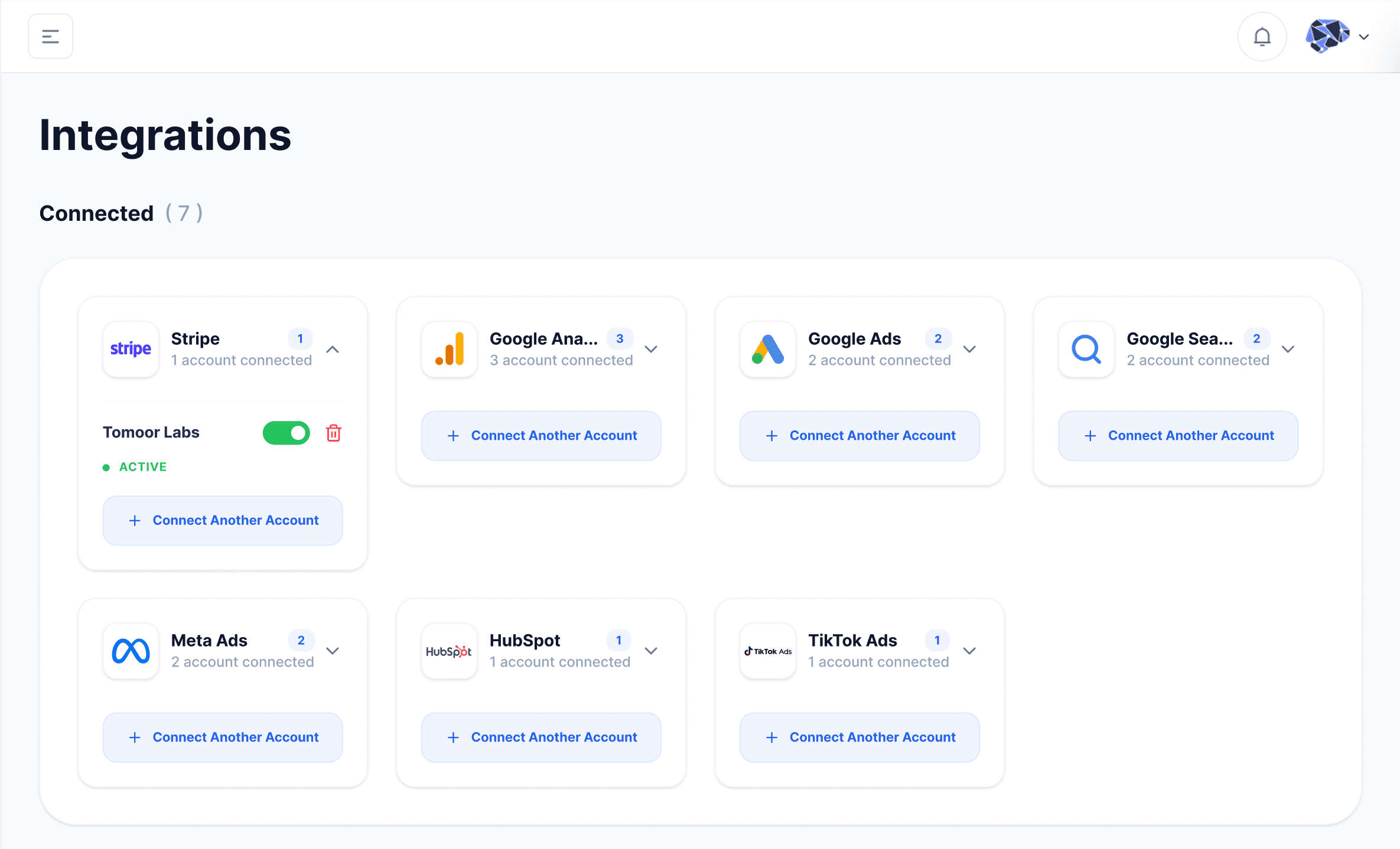Click the Tomoor Labs account name
Screen dimensions: 1400x849
151,432
